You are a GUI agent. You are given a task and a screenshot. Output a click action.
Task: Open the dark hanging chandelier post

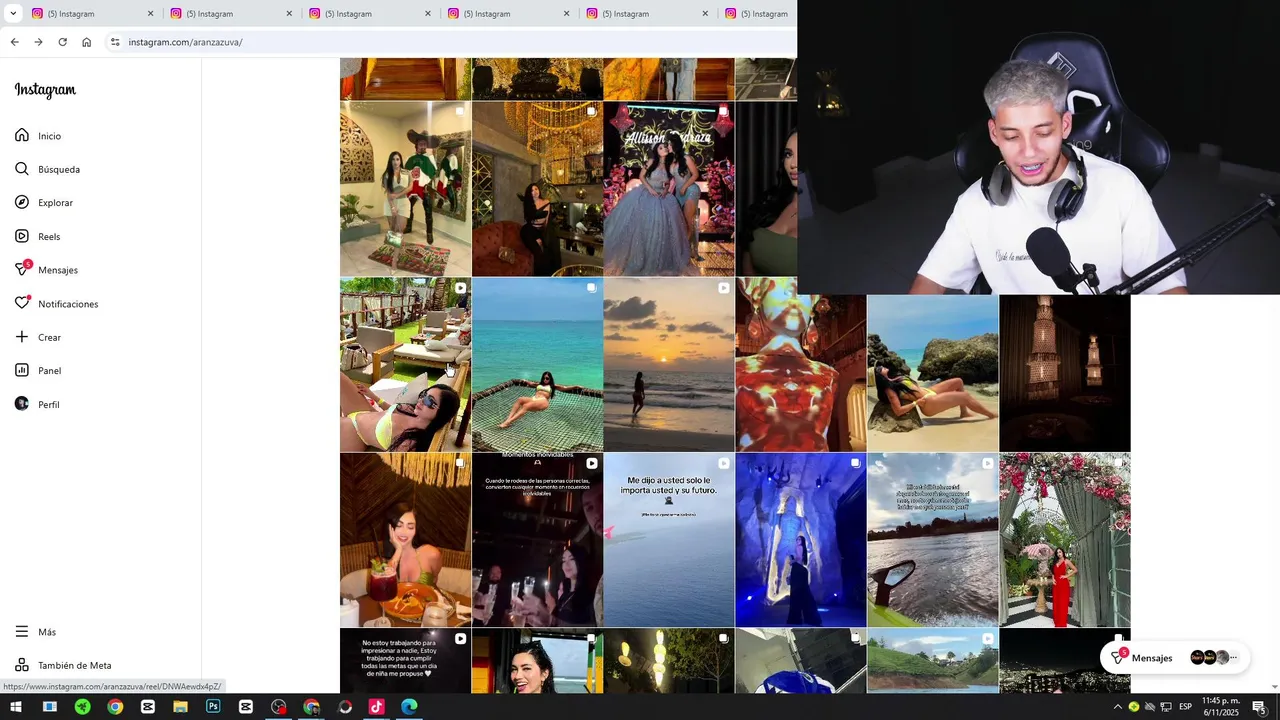[x=1065, y=372]
